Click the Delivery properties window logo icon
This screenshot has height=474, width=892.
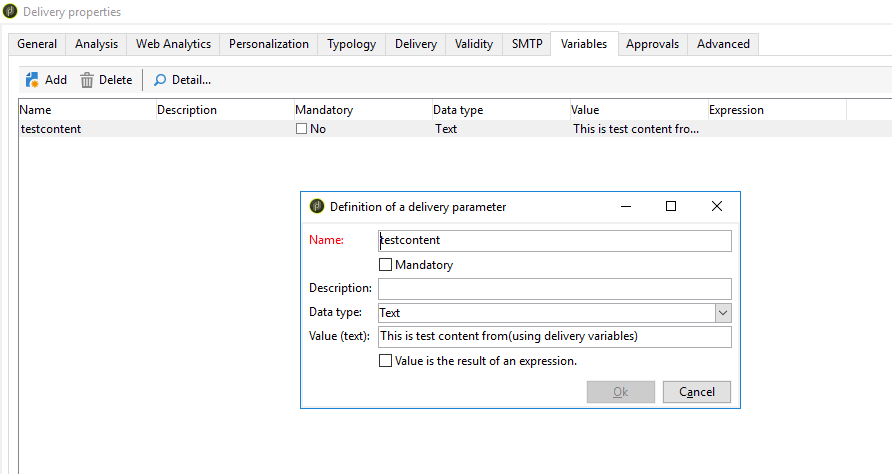point(11,12)
